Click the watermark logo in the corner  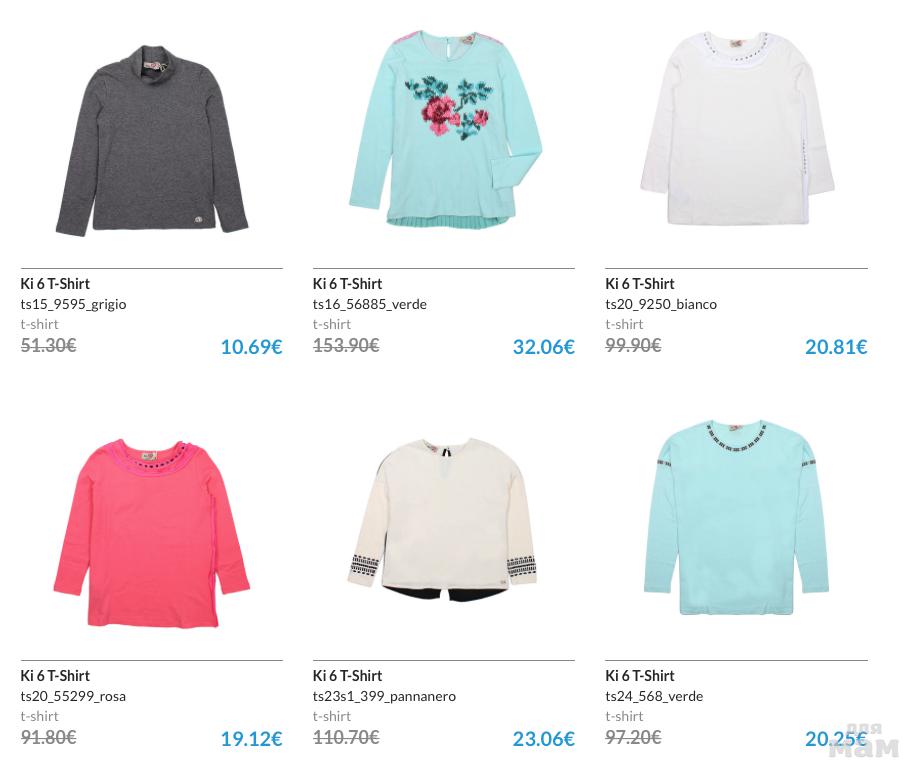tap(864, 742)
